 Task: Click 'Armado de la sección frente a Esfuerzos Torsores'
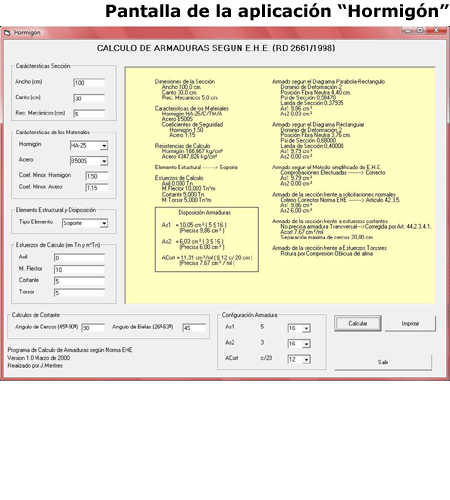point(329,248)
